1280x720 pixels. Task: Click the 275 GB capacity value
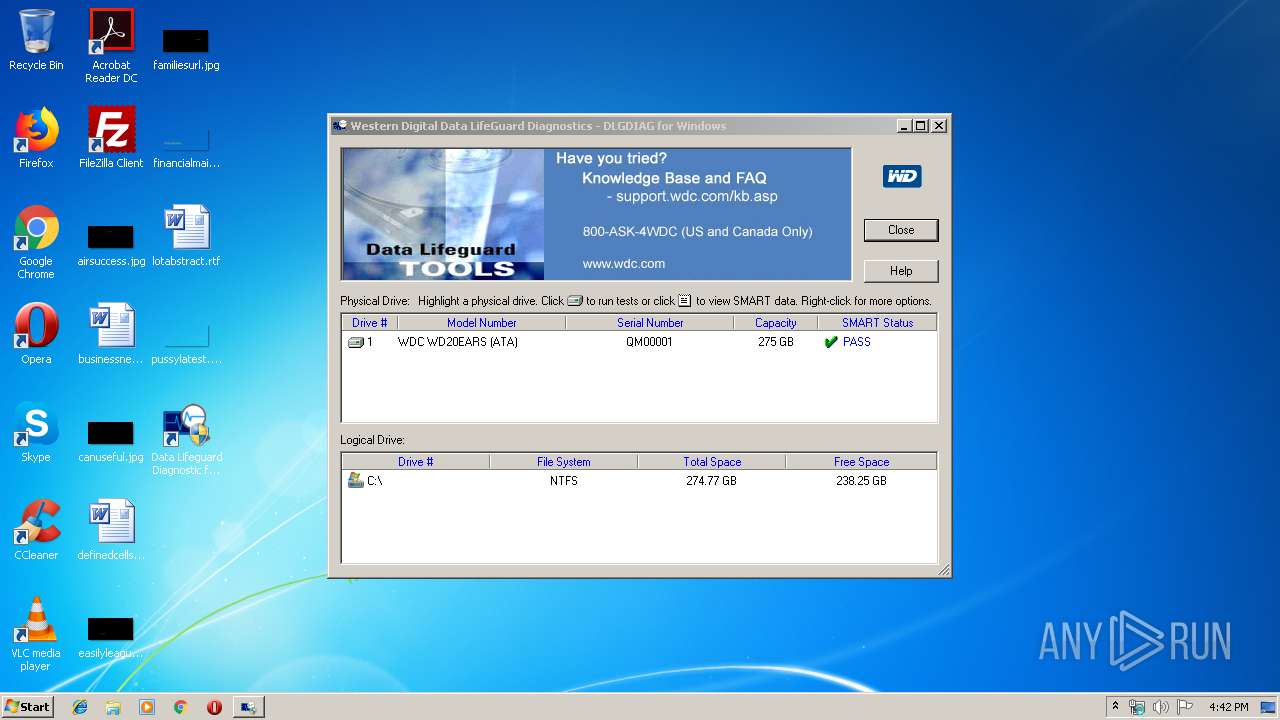(x=776, y=342)
